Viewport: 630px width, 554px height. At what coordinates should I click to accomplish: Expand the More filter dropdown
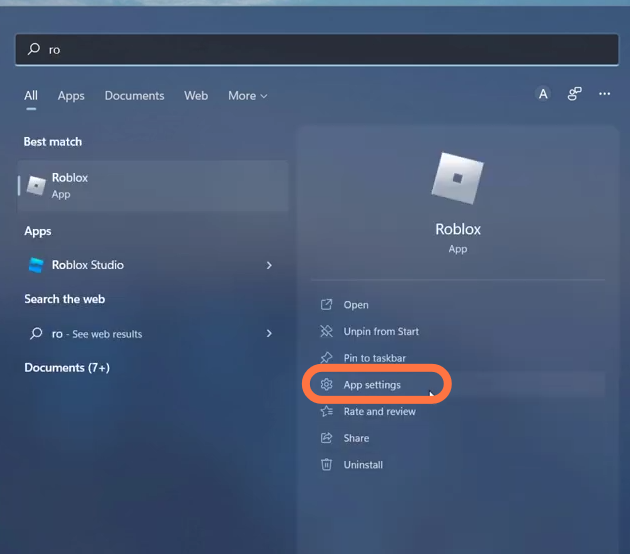[x=248, y=96]
